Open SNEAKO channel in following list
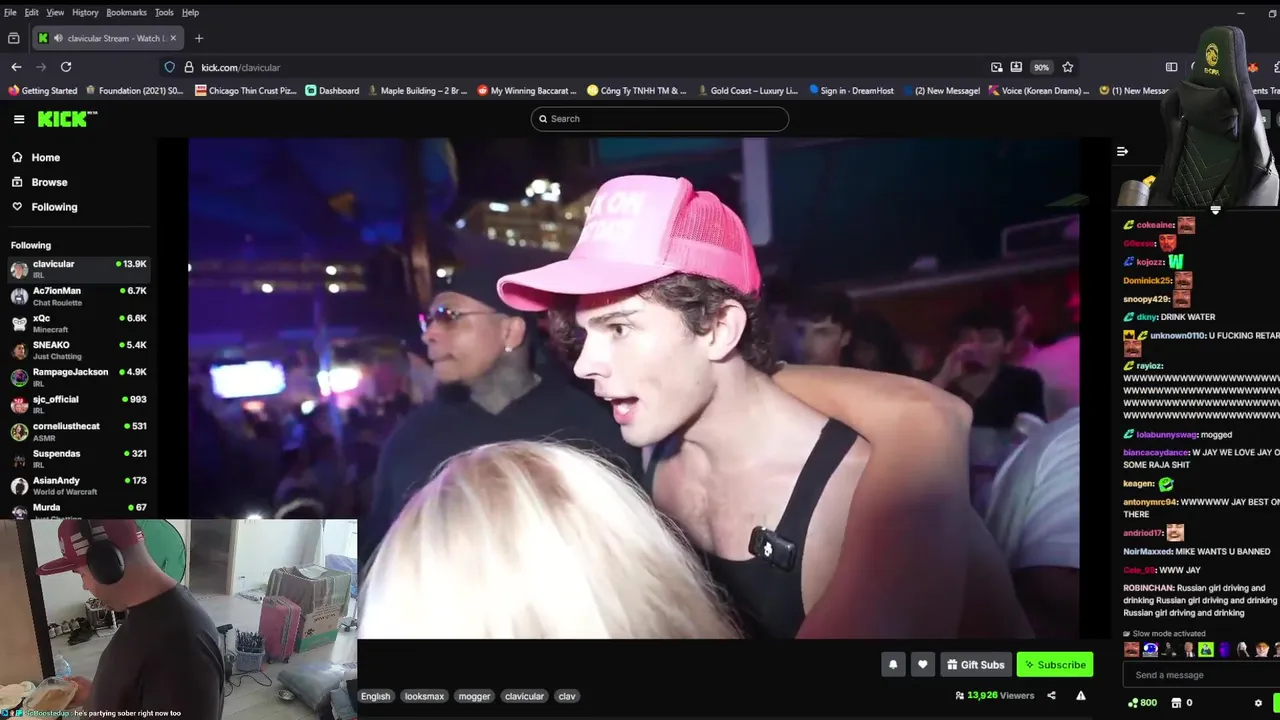The height and width of the screenshot is (720, 1280). click(78, 350)
